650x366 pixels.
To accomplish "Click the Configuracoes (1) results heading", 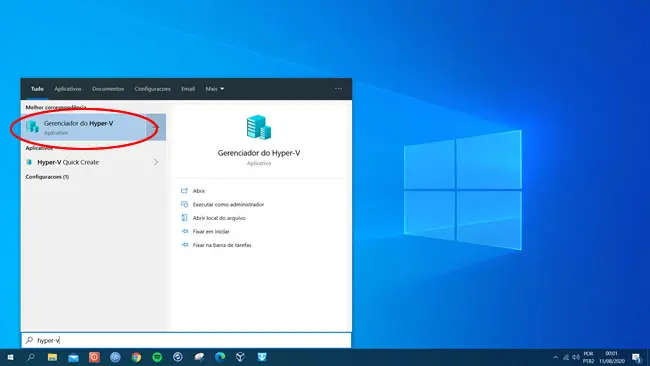I will pos(47,177).
